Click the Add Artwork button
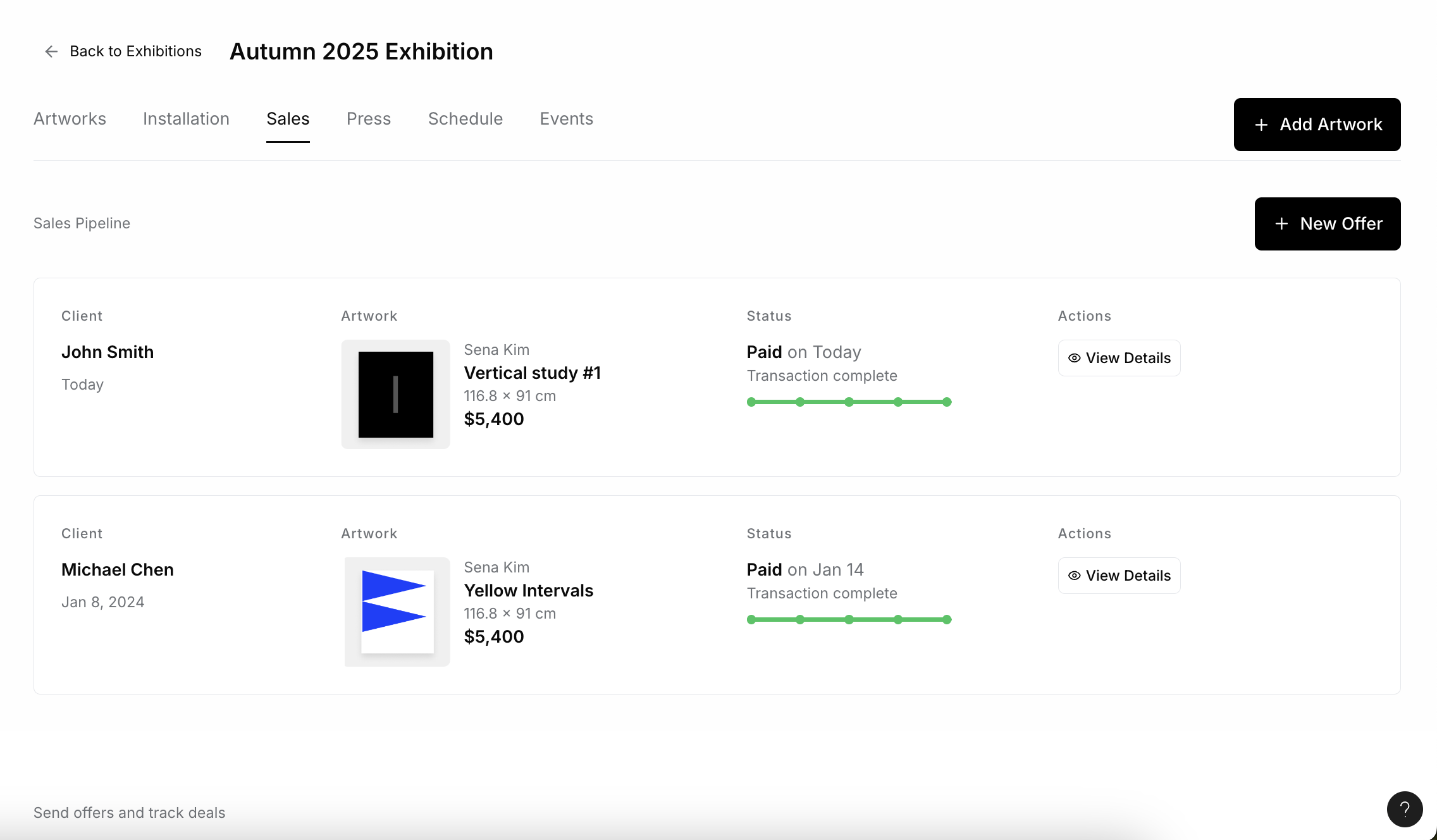 point(1317,125)
